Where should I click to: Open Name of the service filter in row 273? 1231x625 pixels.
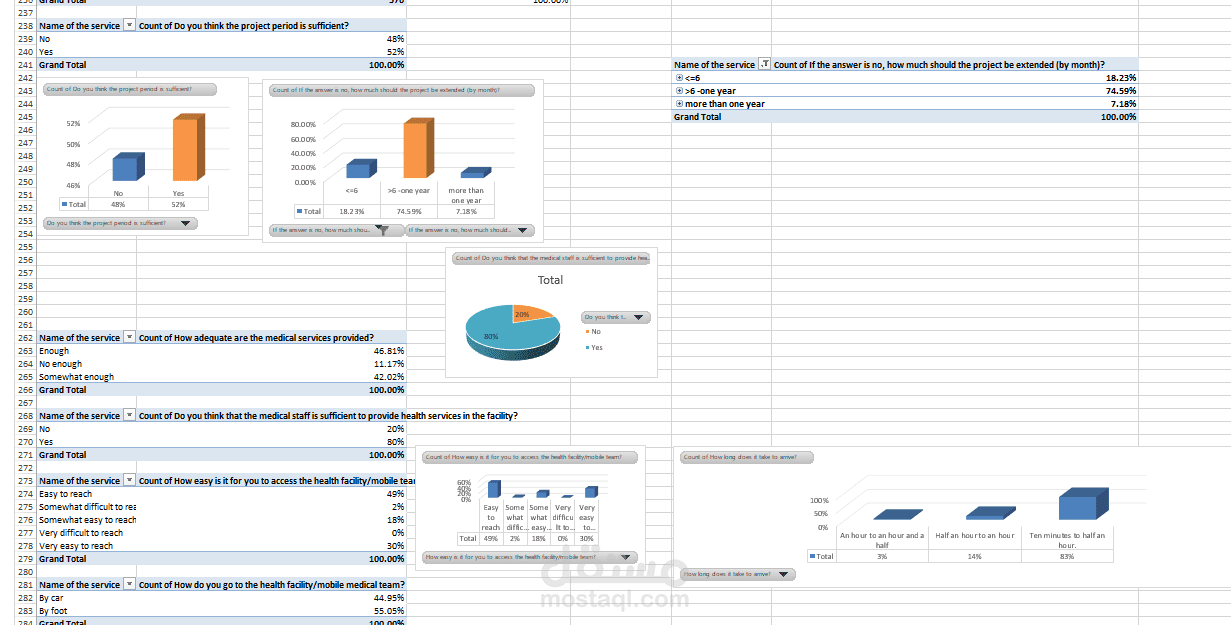pyautogui.click(x=129, y=481)
